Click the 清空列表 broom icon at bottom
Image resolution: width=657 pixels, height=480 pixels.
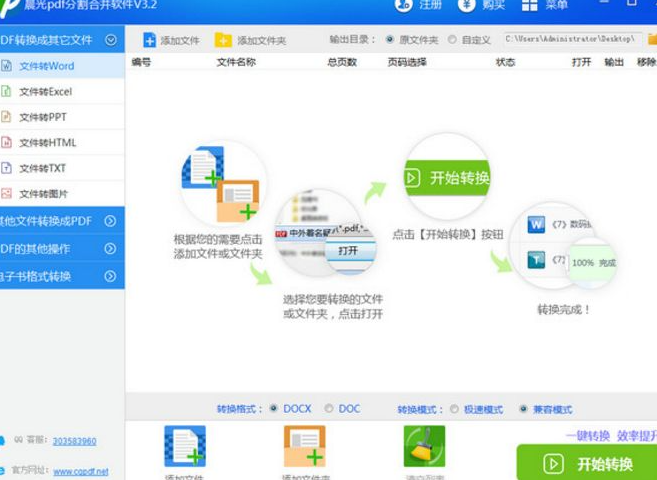click(x=424, y=446)
